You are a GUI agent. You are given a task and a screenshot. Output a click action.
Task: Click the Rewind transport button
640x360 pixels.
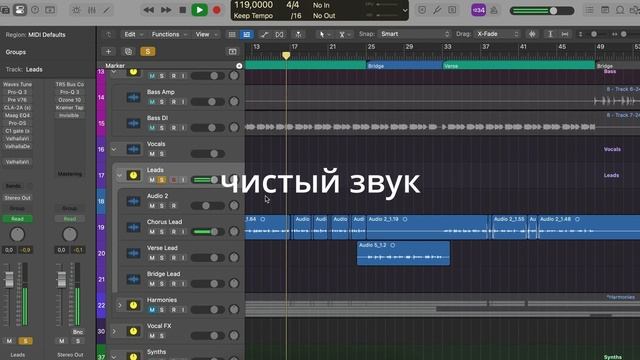click(149, 10)
